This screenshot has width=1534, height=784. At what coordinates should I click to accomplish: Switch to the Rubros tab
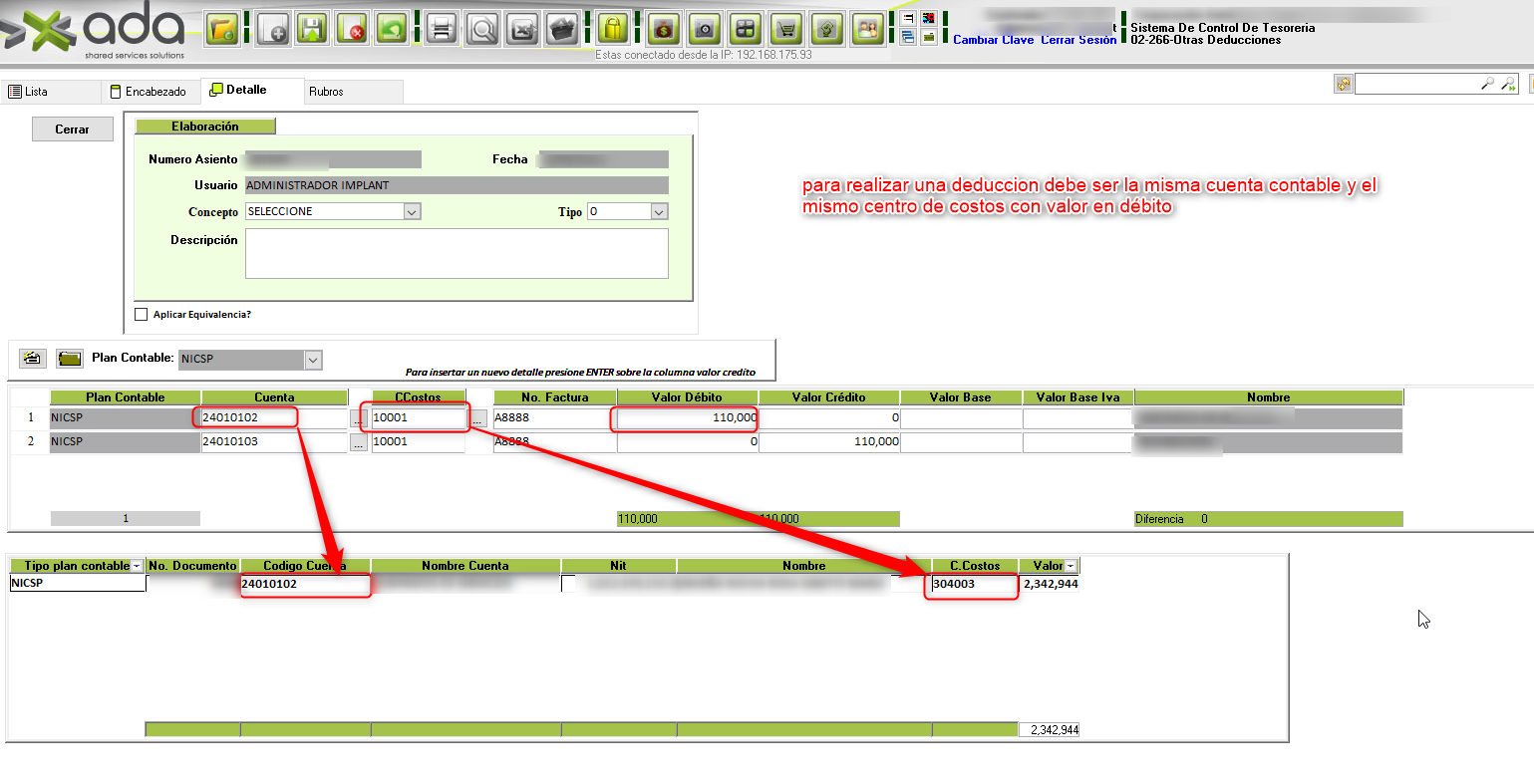[x=326, y=92]
